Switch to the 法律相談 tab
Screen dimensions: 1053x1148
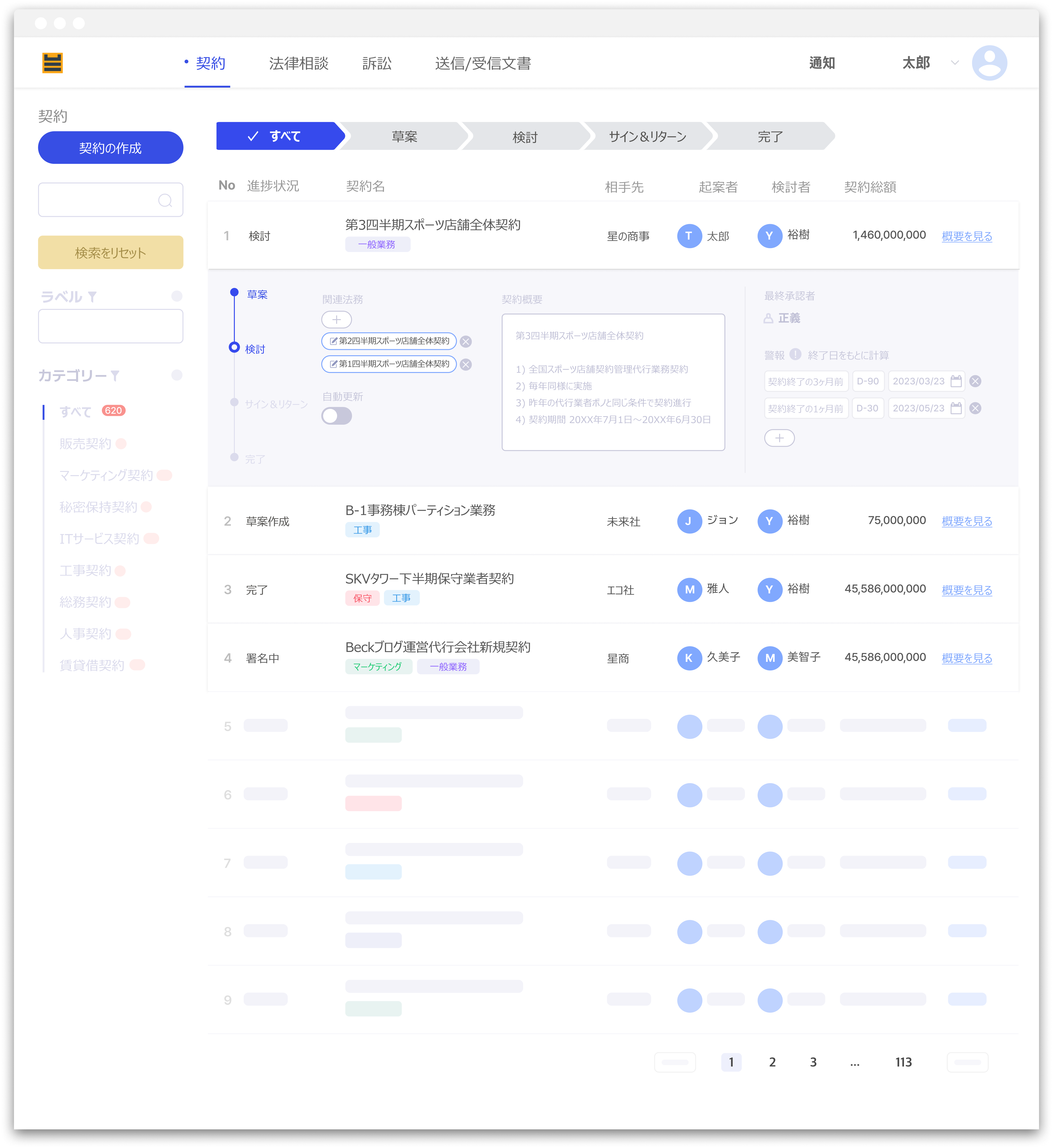(x=299, y=63)
